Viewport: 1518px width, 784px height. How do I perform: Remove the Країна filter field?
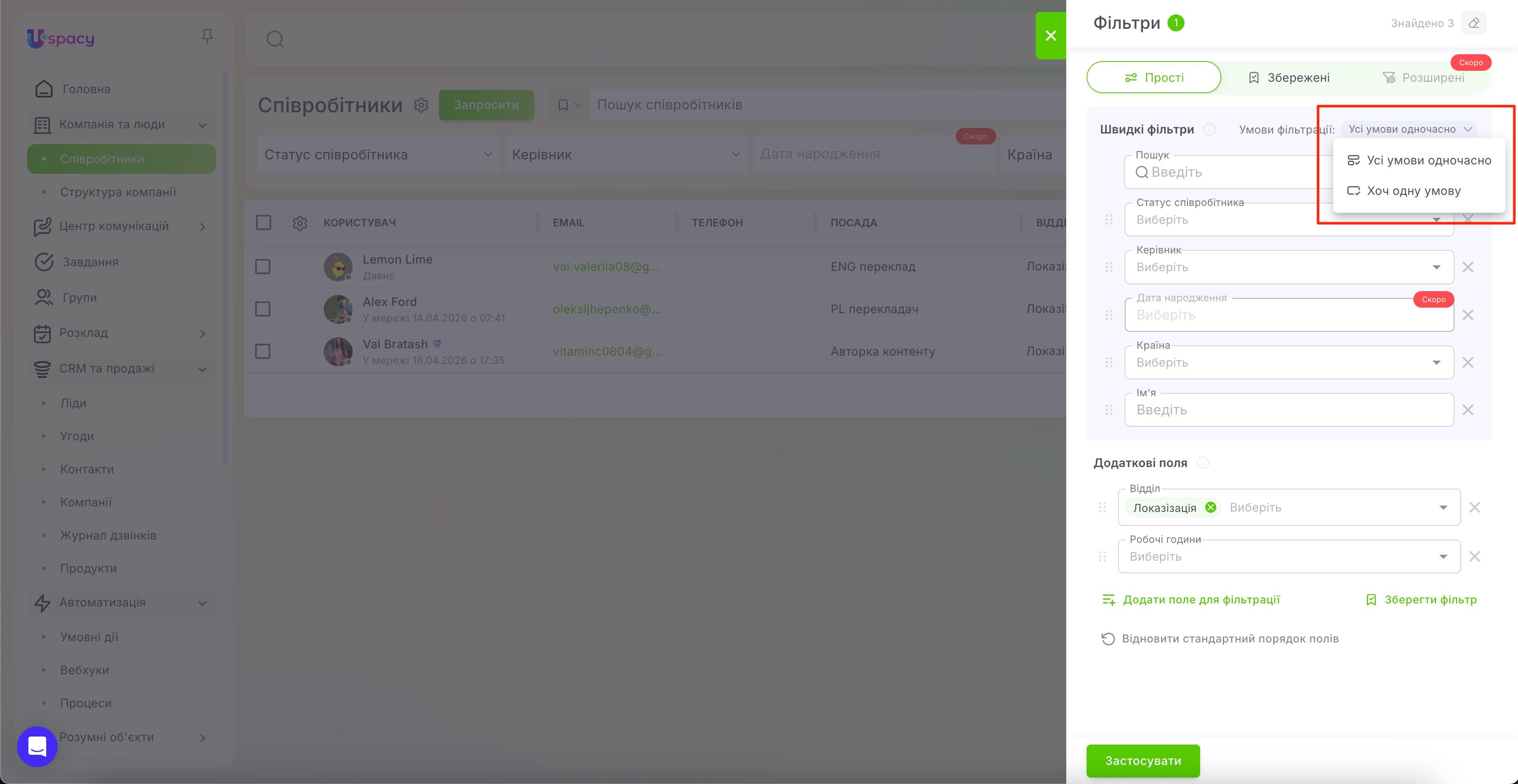[1468, 362]
